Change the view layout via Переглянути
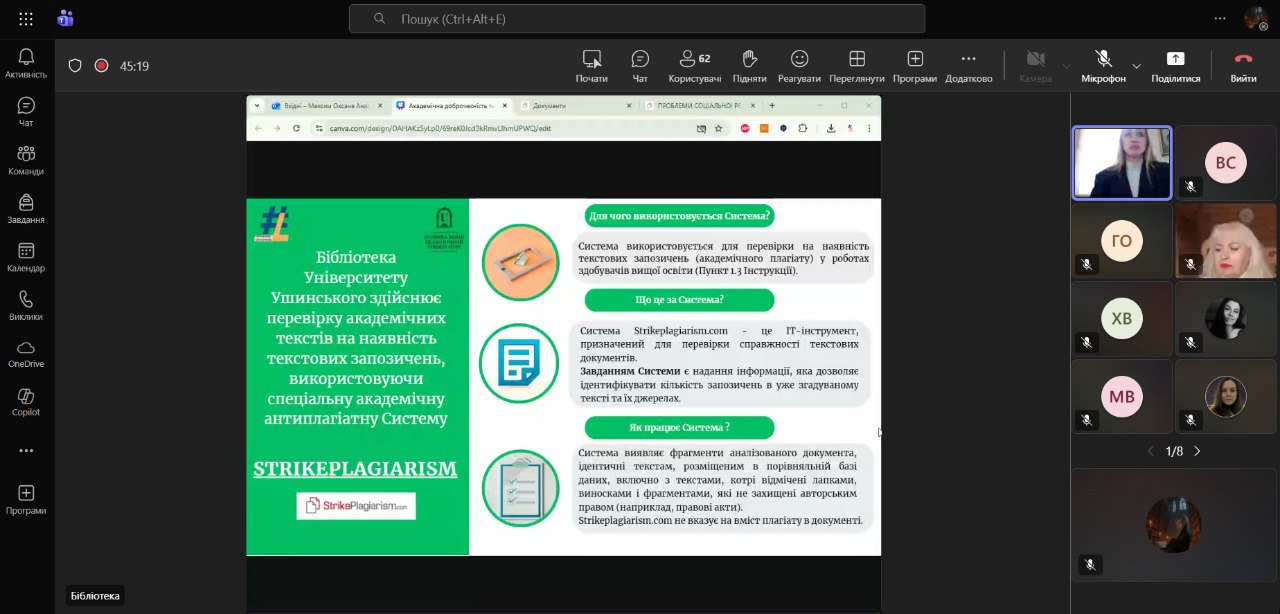This screenshot has width=1280, height=614. tap(856, 65)
